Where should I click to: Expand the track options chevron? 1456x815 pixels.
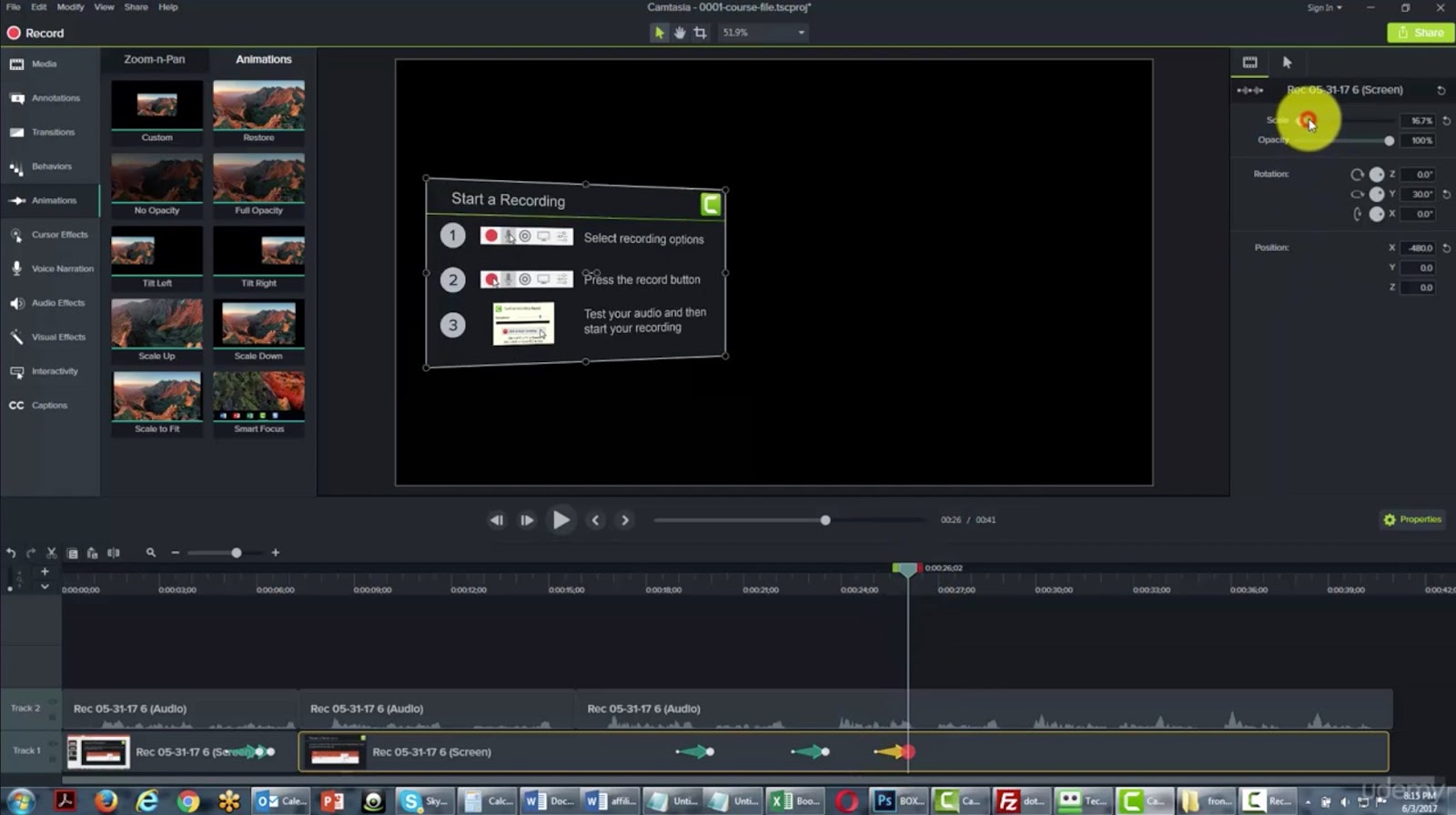pos(45,587)
